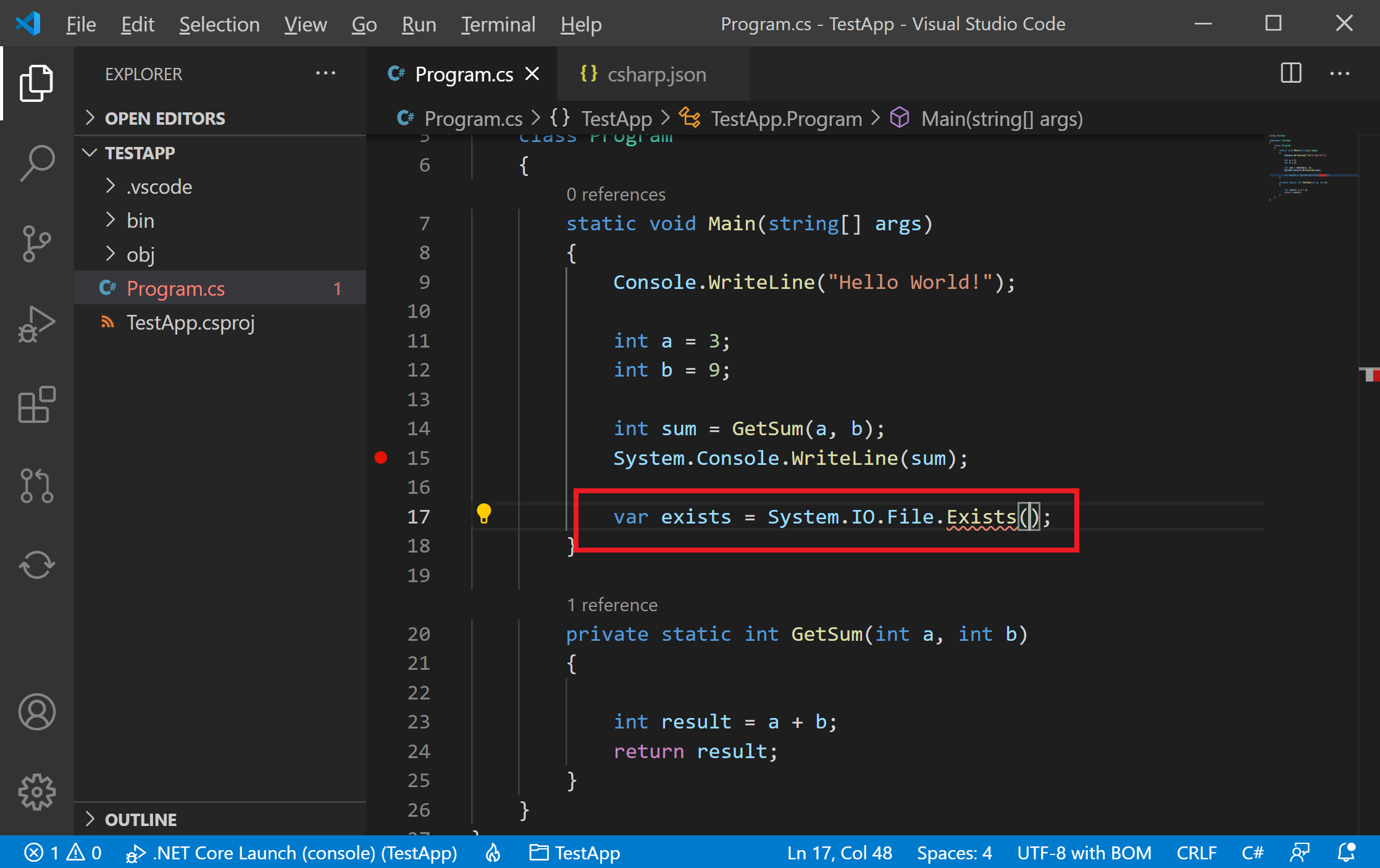
Task: Open the Terminal menu
Action: [x=498, y=24]
